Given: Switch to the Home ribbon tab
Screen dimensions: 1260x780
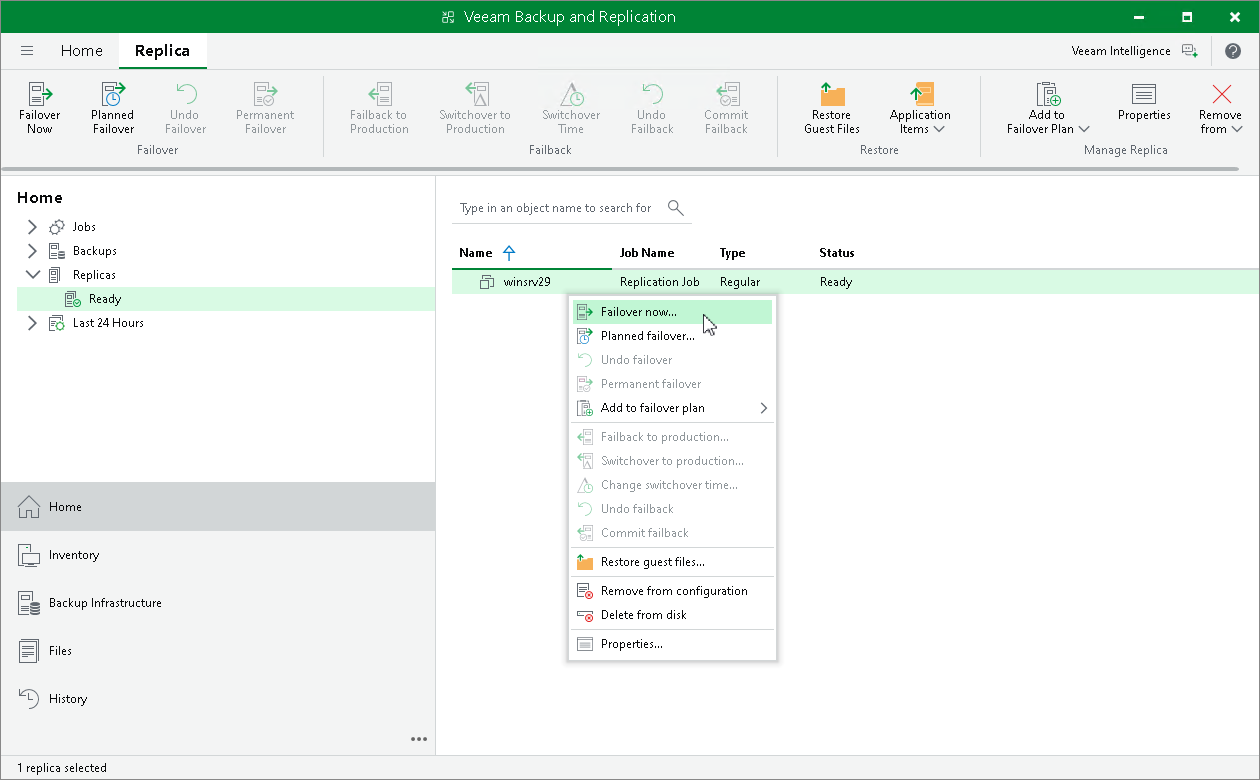Looking at the screenshot, I should (81, 51).
